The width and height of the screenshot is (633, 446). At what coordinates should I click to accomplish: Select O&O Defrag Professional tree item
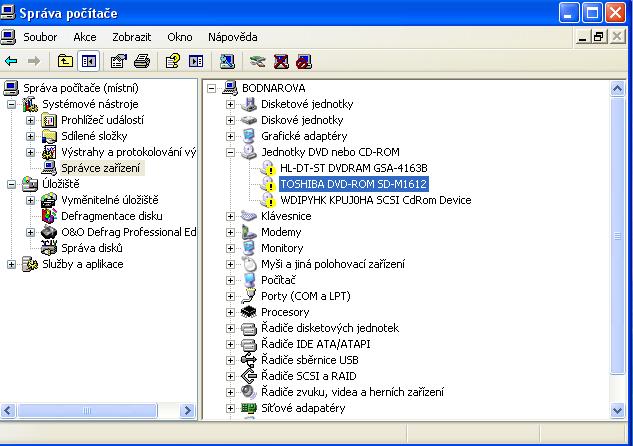point(128,232)
